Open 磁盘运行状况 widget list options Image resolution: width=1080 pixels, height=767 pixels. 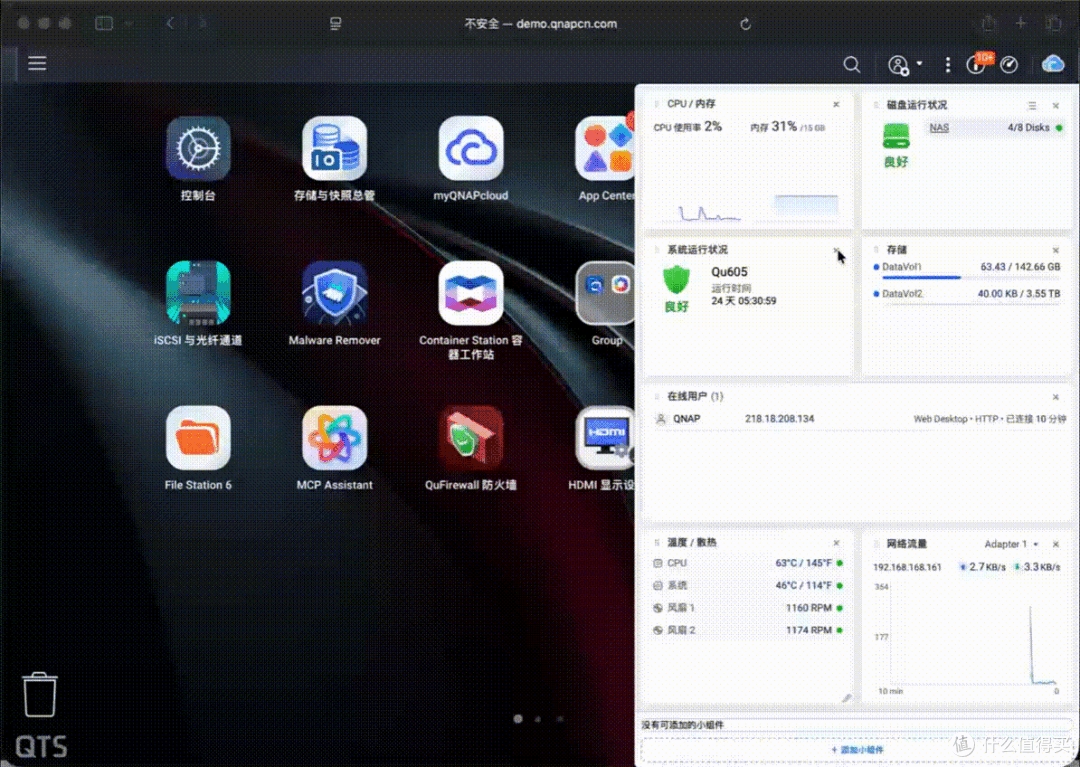(1032, 105)
